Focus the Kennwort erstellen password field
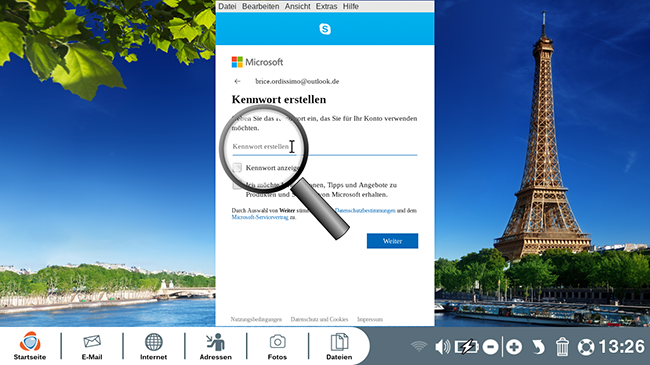 click(x=325, y=147)
